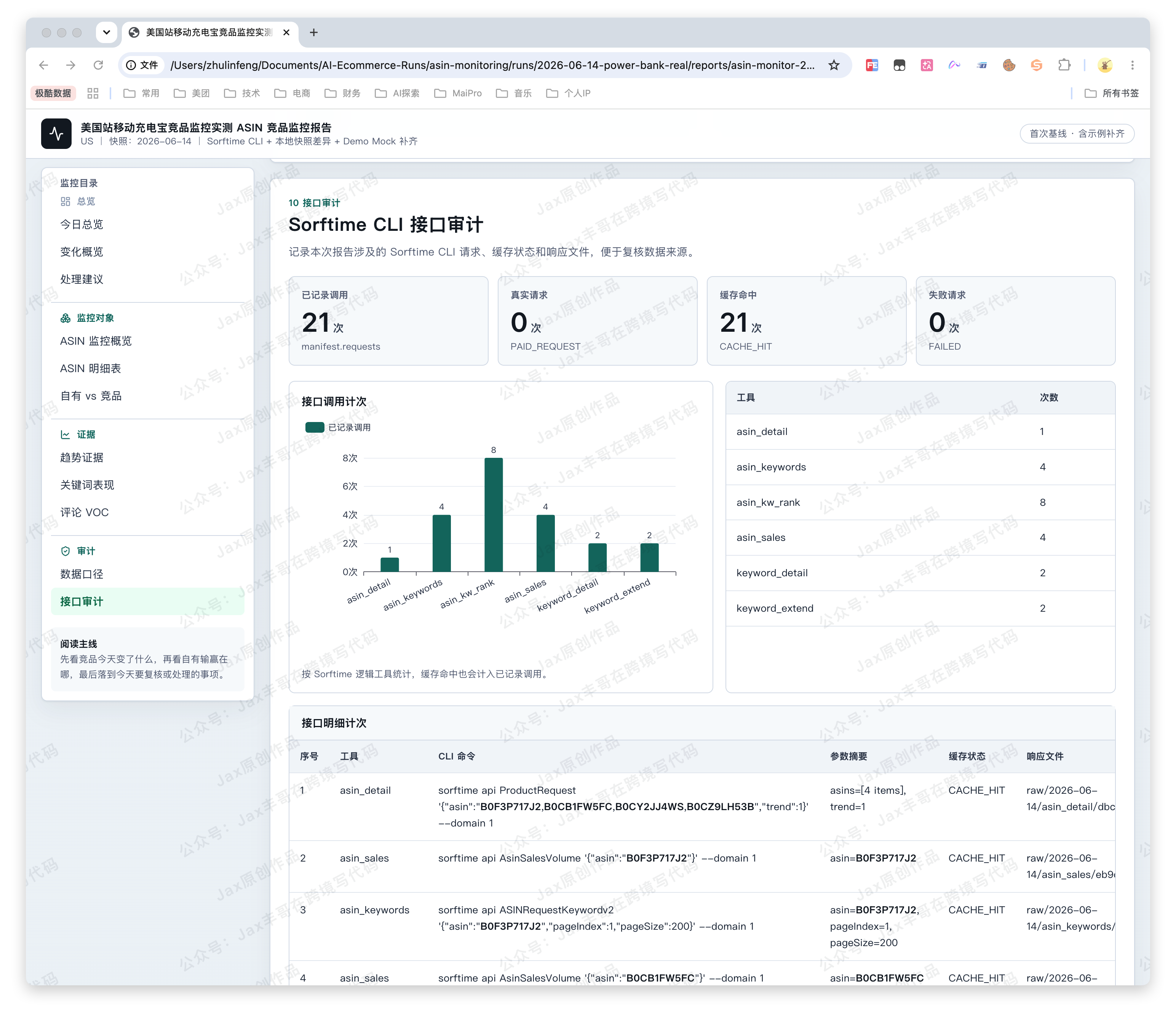The width and height of the screenshot is (1176, 1020).
Task: Click the asin_detail bar in the chart
Action: (389, 564)
